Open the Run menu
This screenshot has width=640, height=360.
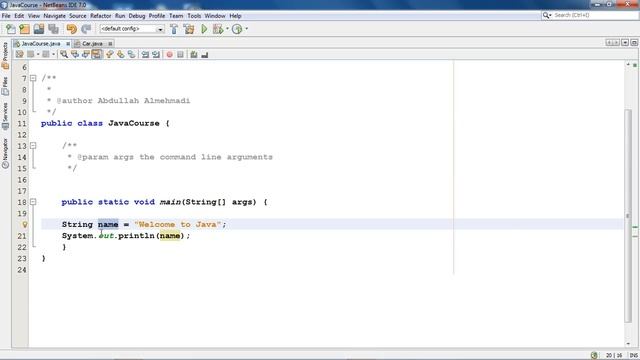point(120,16)
